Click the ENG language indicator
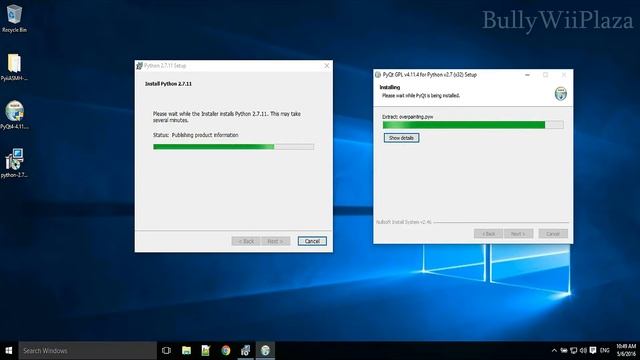Viewport: 640px width, 360px height. tap(605, 351)
